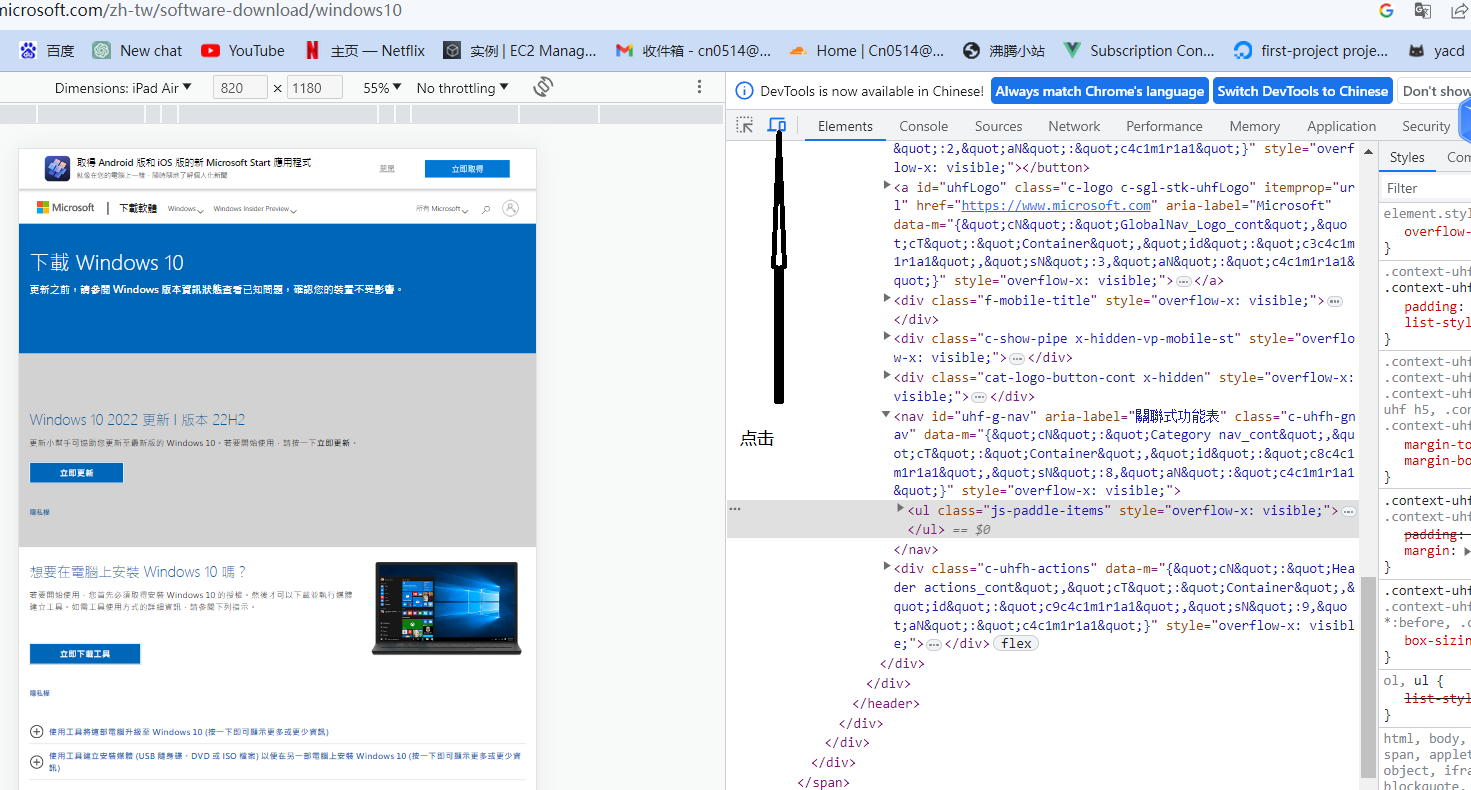Open the first-project bookmark
This screenshot has height=790, width=1471.
coord(1311,50)
